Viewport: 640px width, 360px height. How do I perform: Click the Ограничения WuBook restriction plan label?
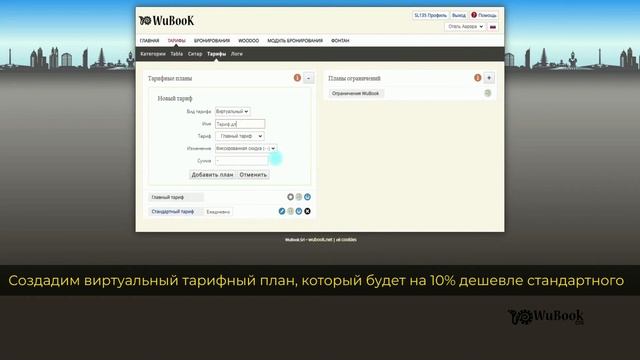pyautogui.click(x=356, y=93)
